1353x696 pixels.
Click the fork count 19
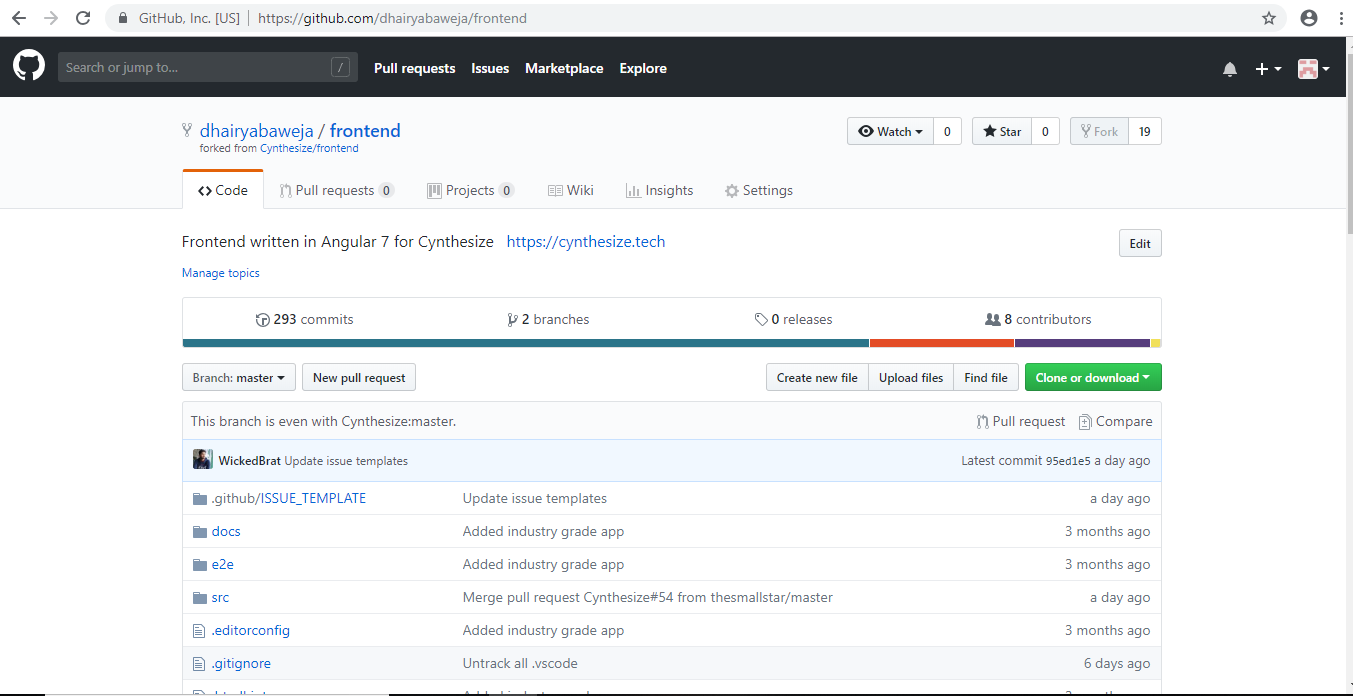[x=1145, y=132]
